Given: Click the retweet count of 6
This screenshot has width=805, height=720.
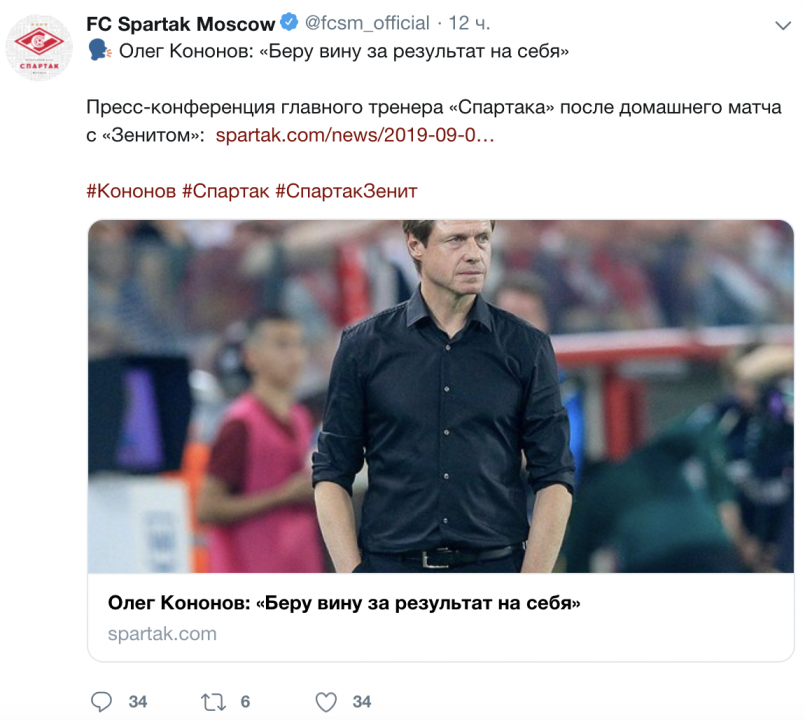Looking at the screenshot, I should tap(245, 702).
